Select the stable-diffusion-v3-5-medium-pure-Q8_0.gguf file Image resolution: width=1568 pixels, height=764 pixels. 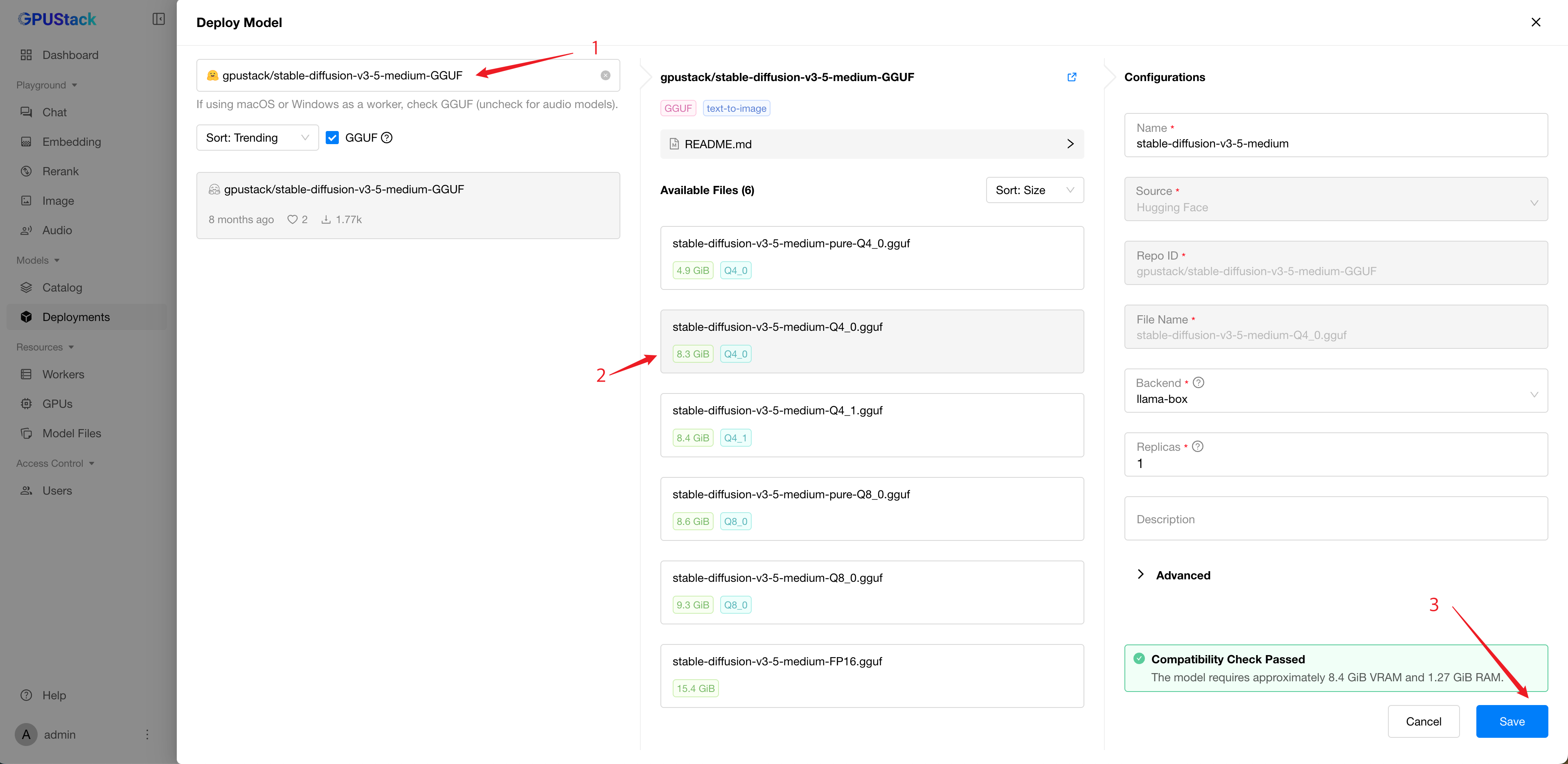(872, 509)
